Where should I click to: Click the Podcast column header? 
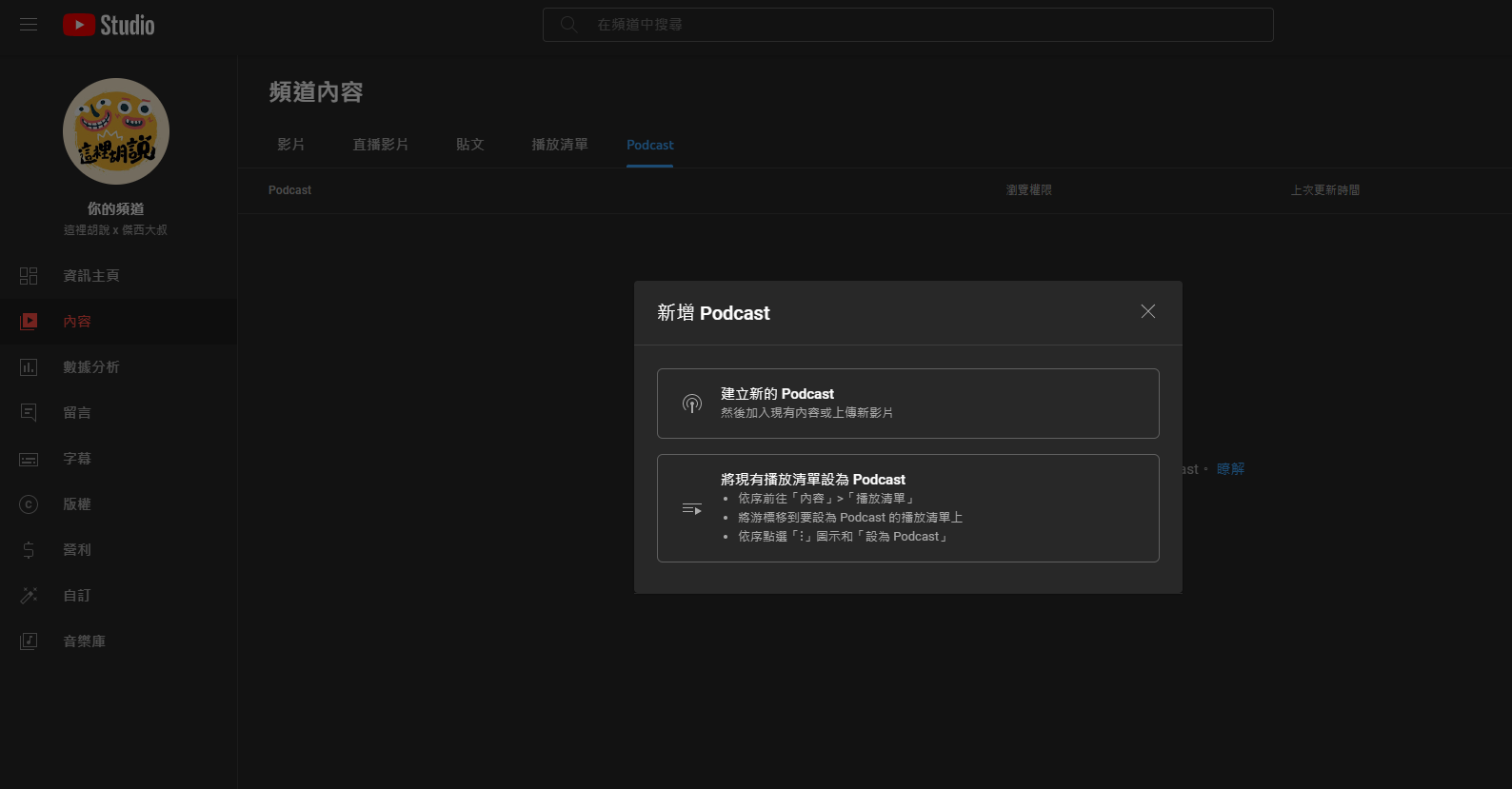[290, 190]
